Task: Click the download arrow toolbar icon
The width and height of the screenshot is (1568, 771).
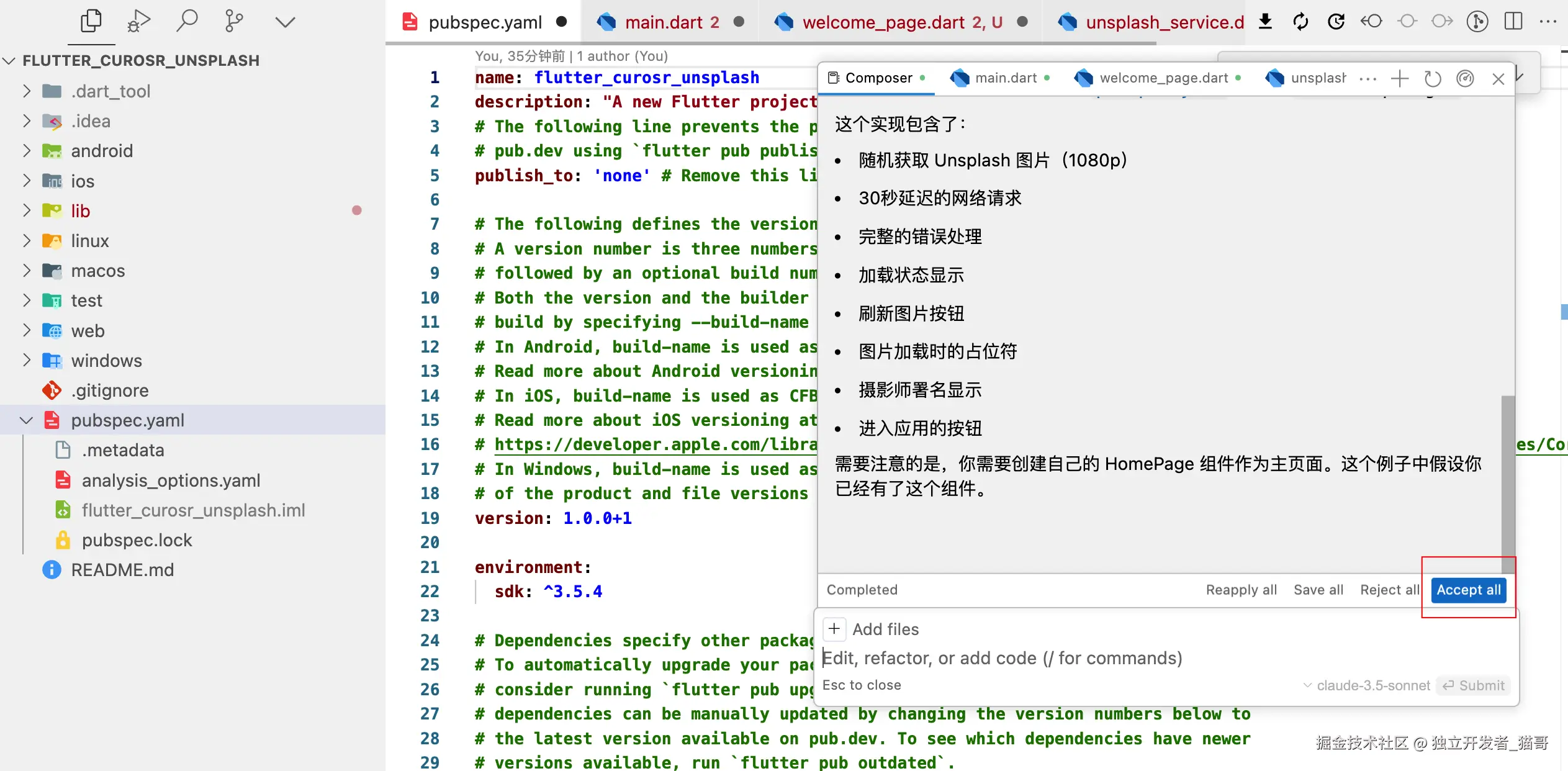Action: pyautogui.click(x=1265, y=22)
